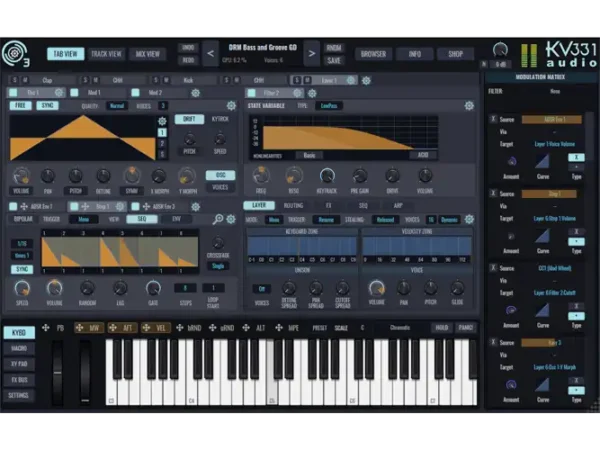Open Dynamic voices dropdown

click(x=449, y=220)
